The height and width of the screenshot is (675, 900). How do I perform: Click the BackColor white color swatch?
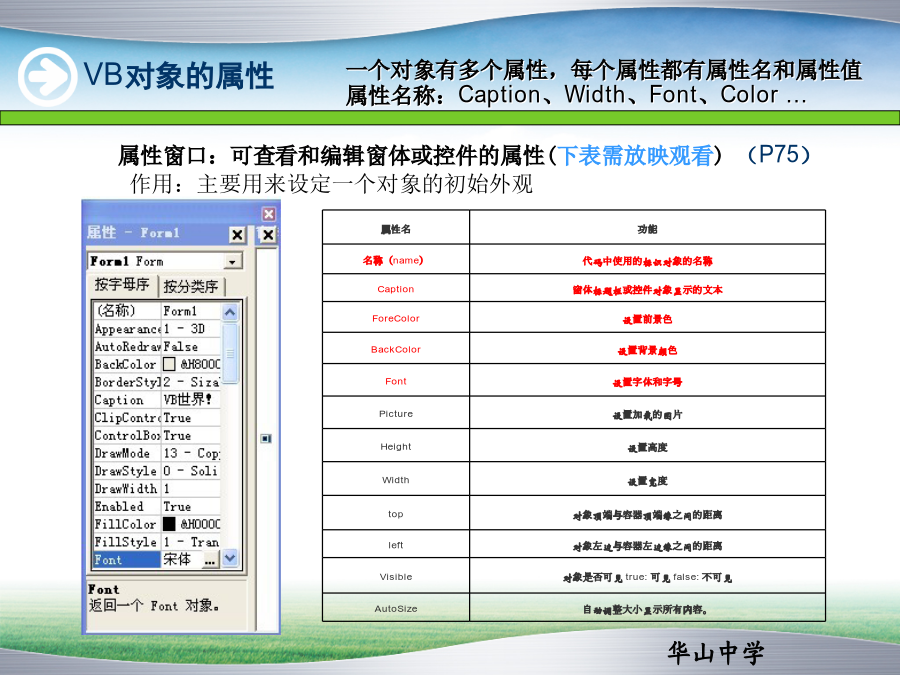[169, 364]
